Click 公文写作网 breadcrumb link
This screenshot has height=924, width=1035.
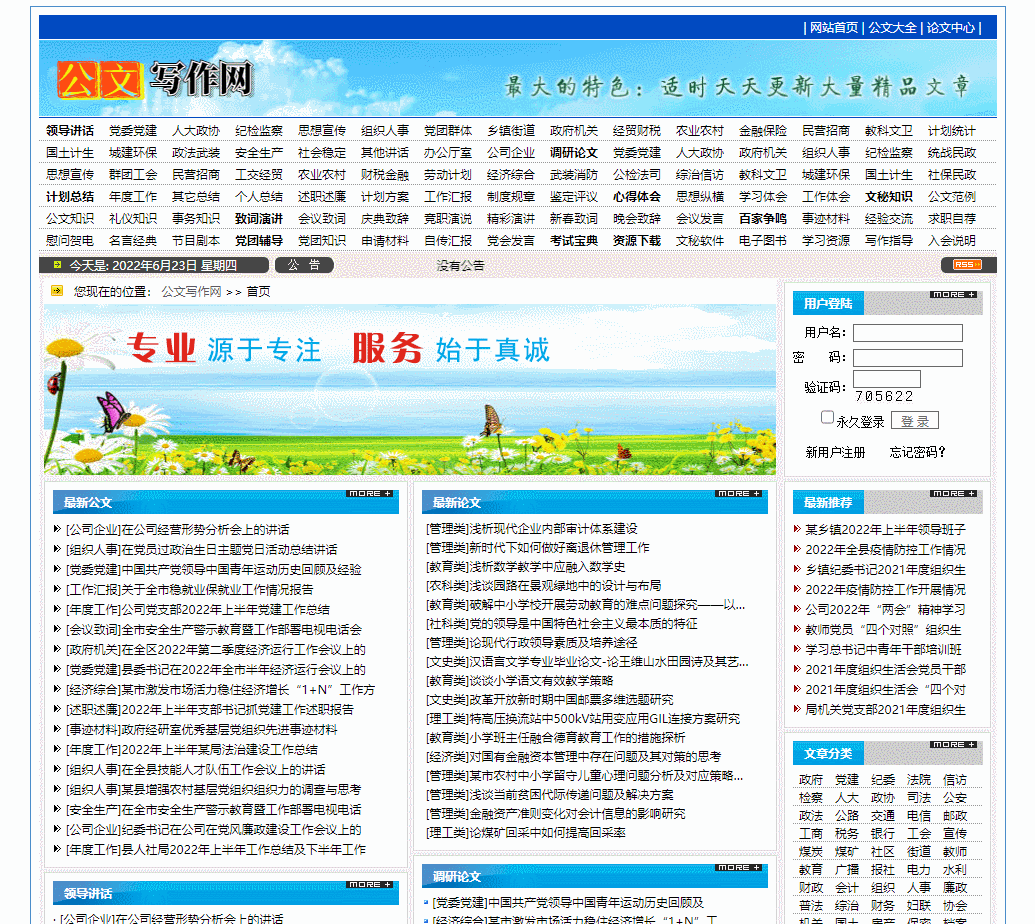click(191, 292)
